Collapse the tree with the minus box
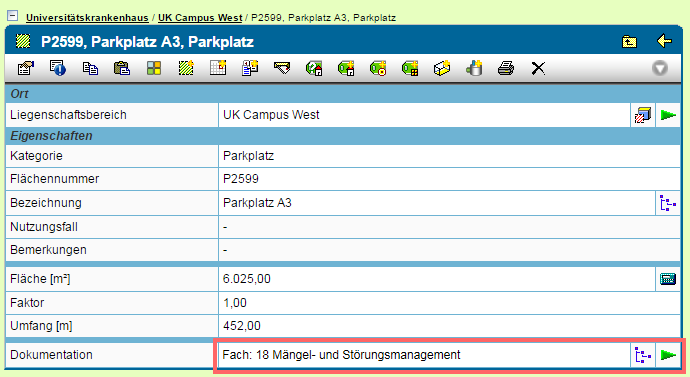This screenshot has width=690, height=377. click(x=13, y=16)
